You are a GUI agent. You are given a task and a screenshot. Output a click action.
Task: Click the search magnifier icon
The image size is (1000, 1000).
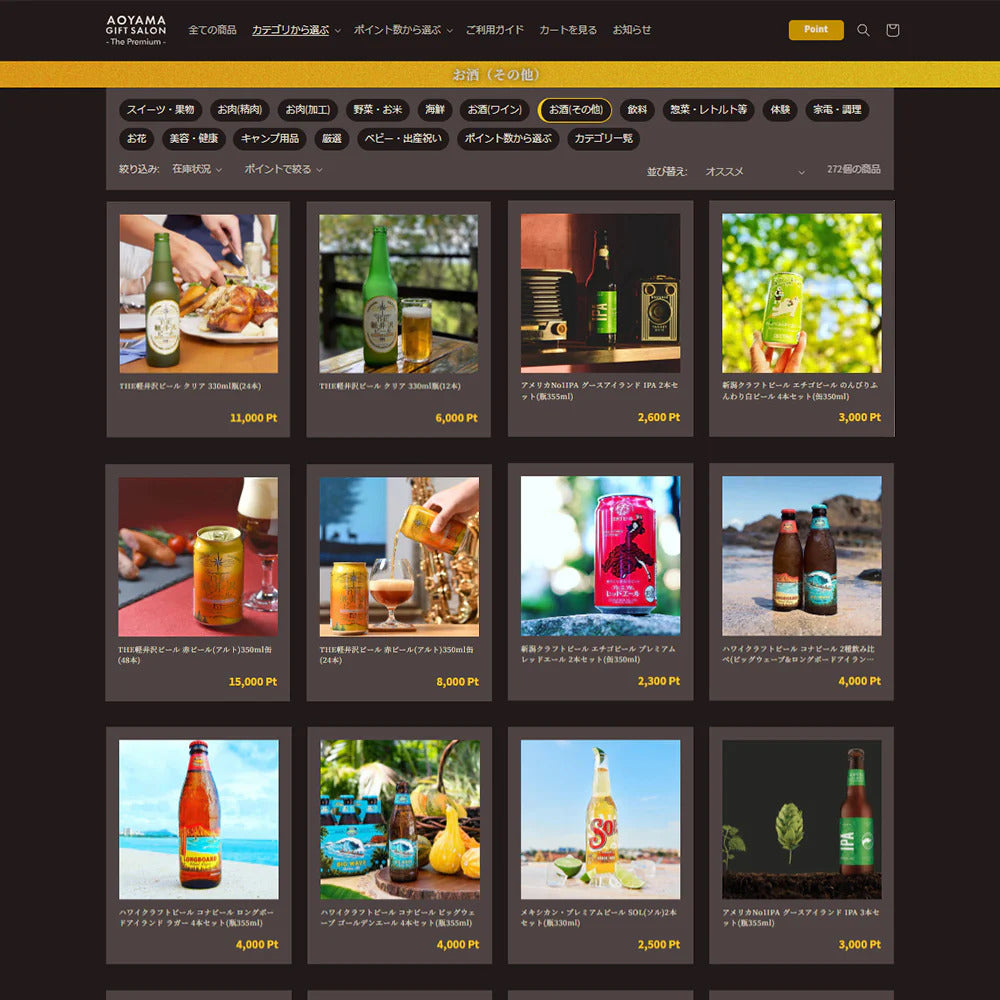click(863, 30)
